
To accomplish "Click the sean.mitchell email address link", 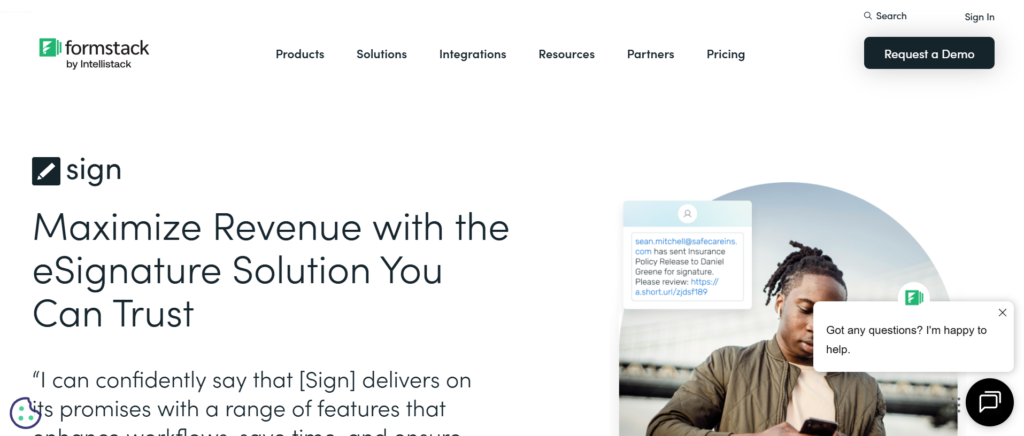I will [x=686, y=246].
